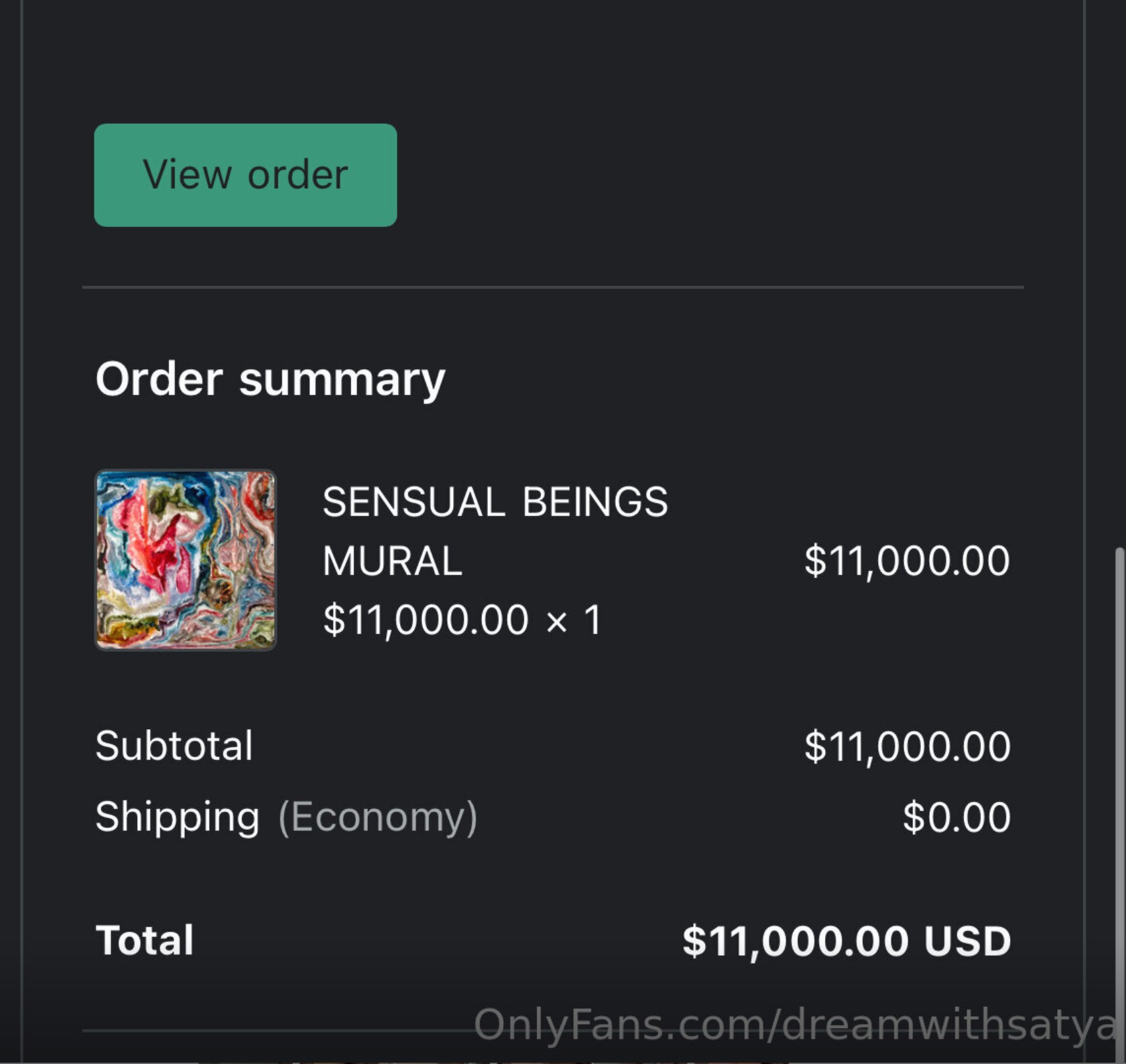Image resolution: width=1126 pixels, height=1064 pixels.
Task: Click the word MURAL in product name
Action: 392,561
